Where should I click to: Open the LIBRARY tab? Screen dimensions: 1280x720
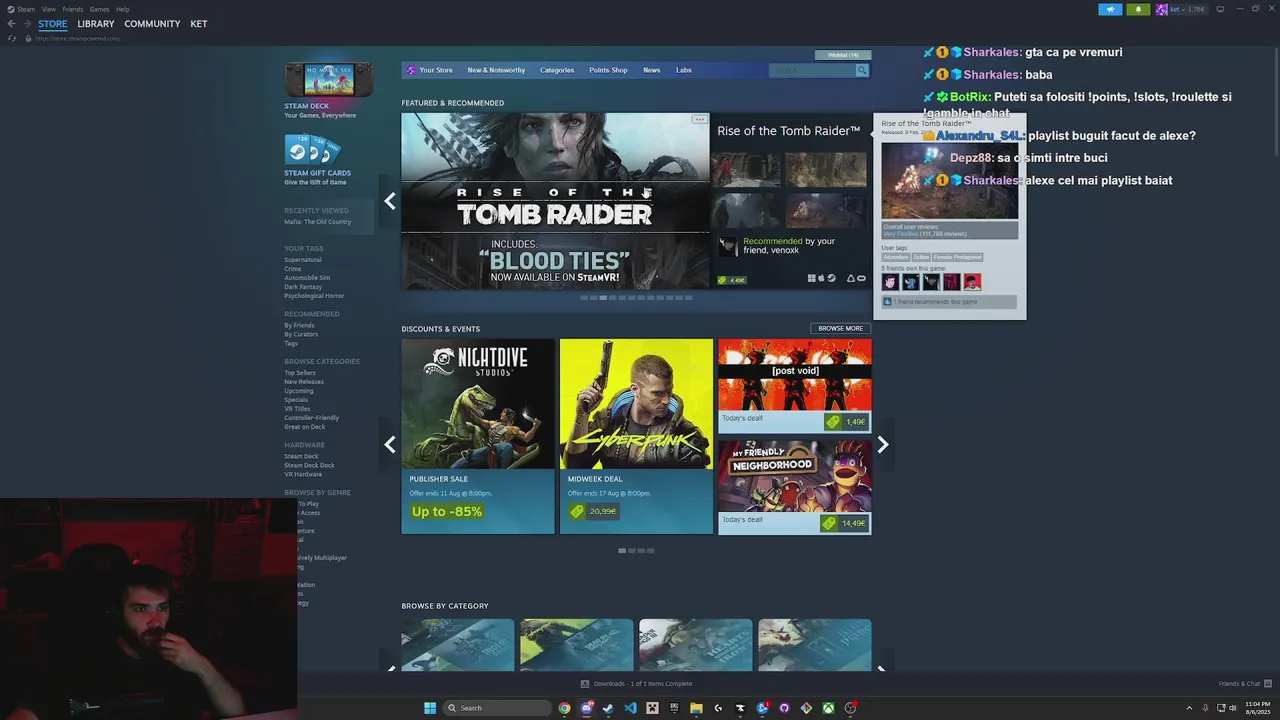tap(96, 24)
